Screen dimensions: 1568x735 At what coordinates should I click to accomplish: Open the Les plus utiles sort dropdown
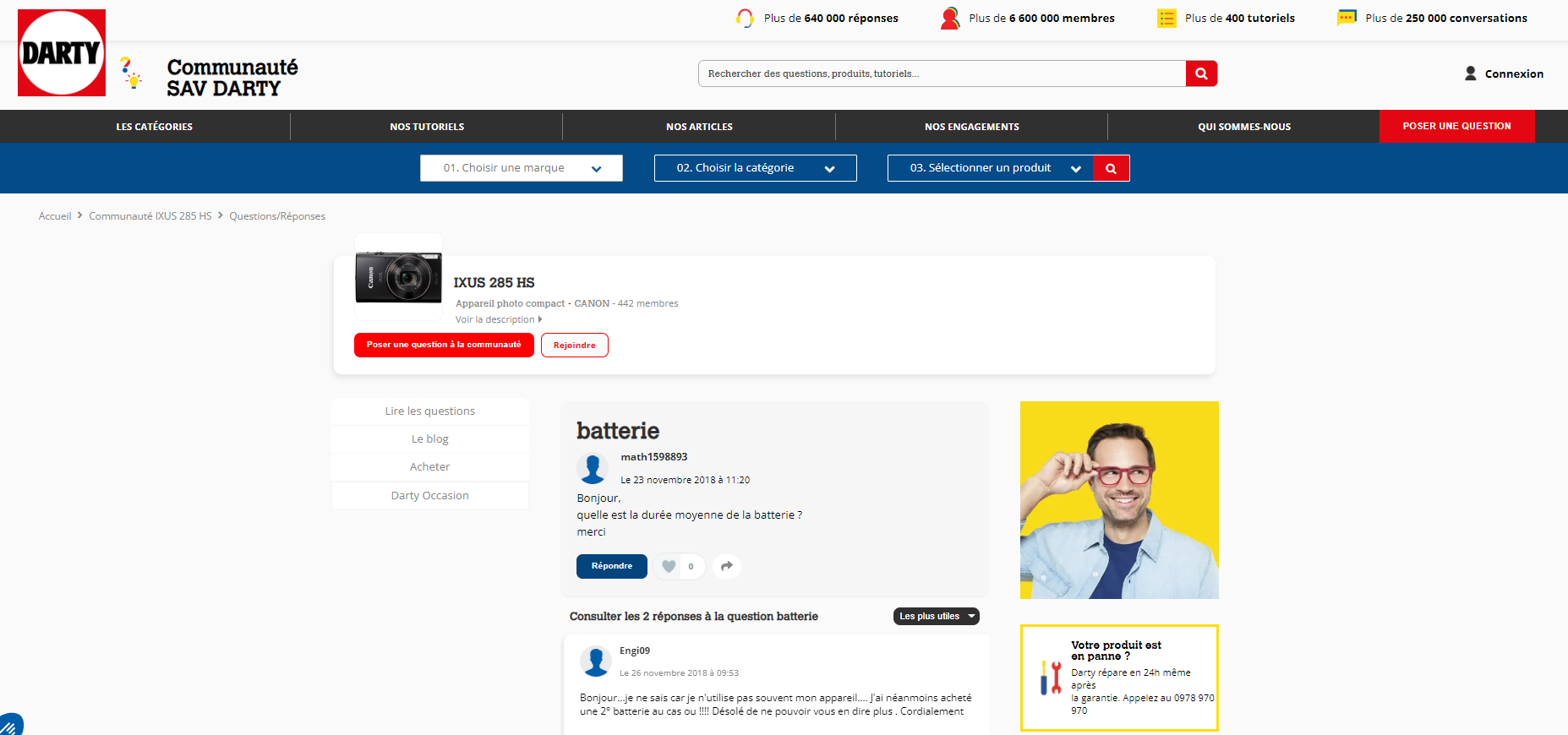(x=937, y=617)
